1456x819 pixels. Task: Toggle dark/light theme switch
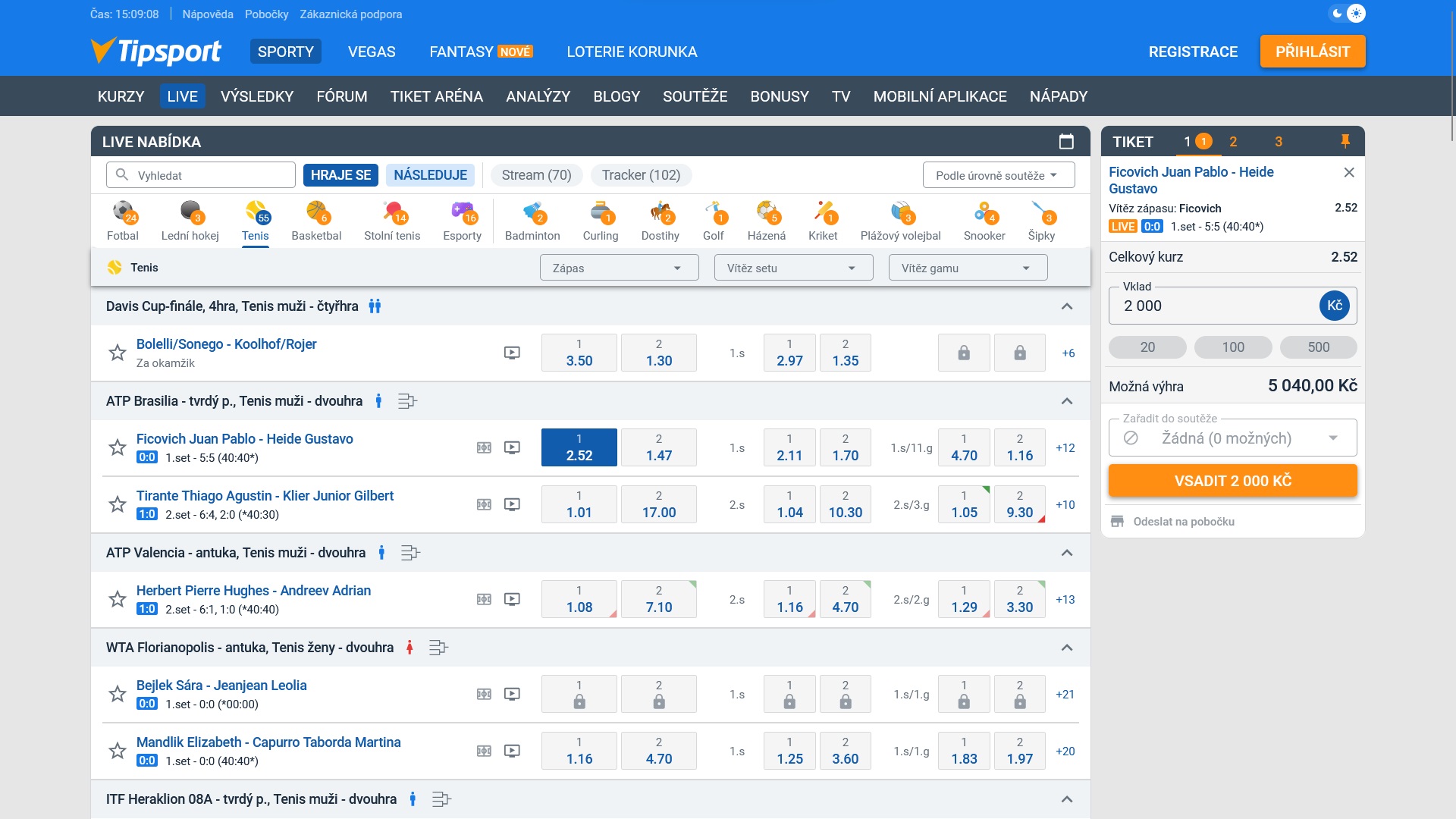[x=1347, y=14]
